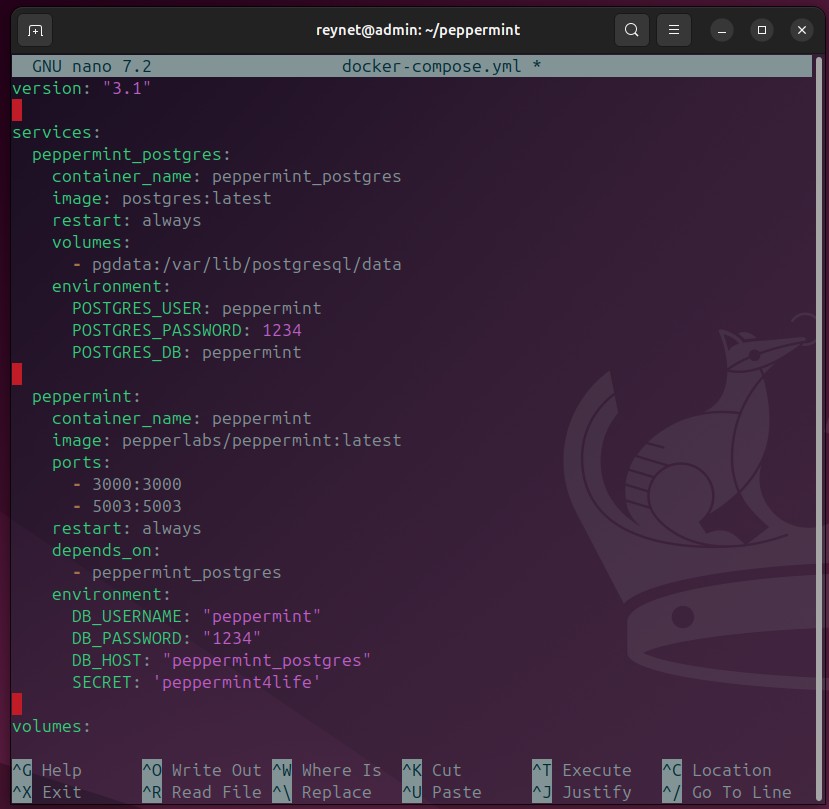Image resolution: width=829 pixels, height=809 pixels.
Task: Click image: pepperlabs/peppermint:latest line
Action: tap(226, 440)
